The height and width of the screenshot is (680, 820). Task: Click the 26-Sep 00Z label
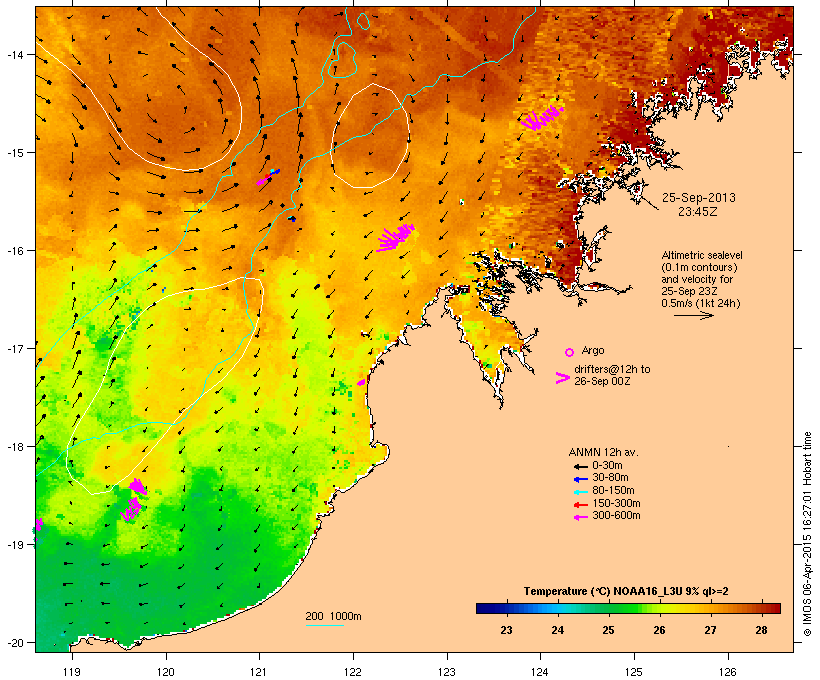(x=602, y=381)
